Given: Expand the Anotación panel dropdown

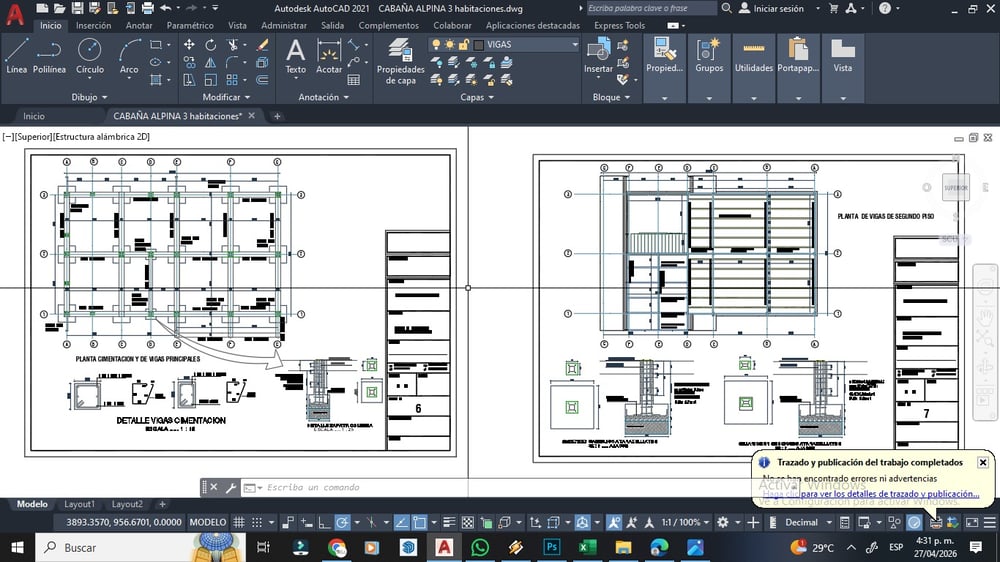Looking at the screenshot, I should click(x=324, y=97).
